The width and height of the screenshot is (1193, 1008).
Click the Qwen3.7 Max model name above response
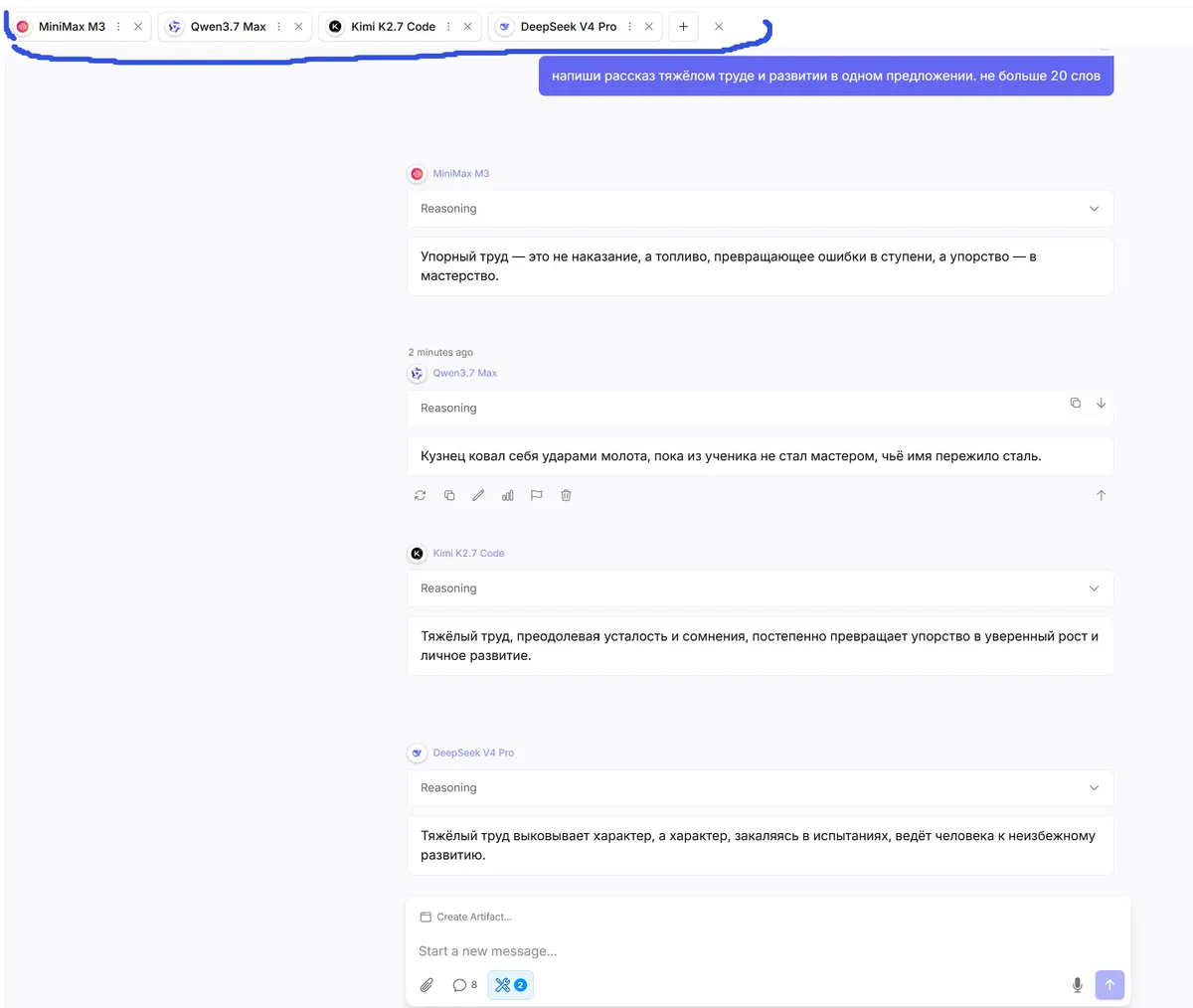(x=464, y=374)
